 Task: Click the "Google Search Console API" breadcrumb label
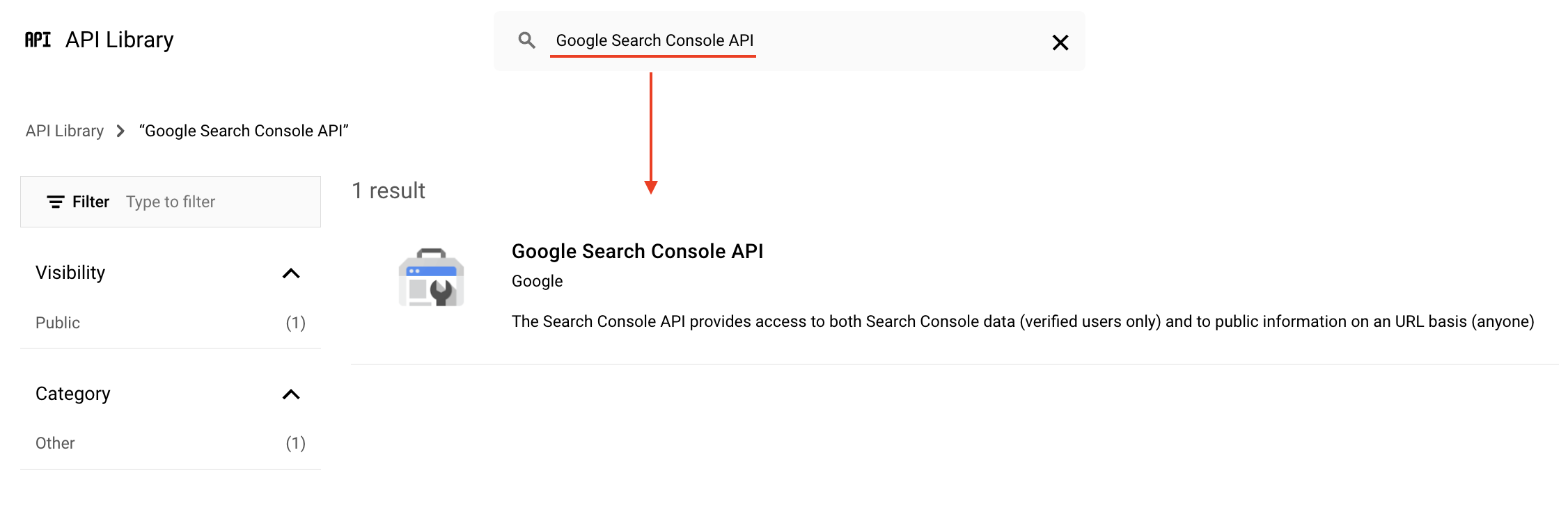[244, 131]
